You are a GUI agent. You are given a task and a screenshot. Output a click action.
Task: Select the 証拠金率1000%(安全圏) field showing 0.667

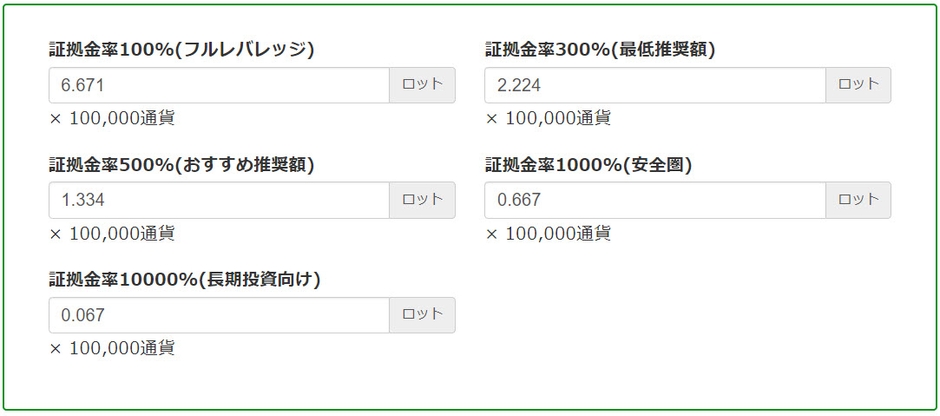coord(655,200)
